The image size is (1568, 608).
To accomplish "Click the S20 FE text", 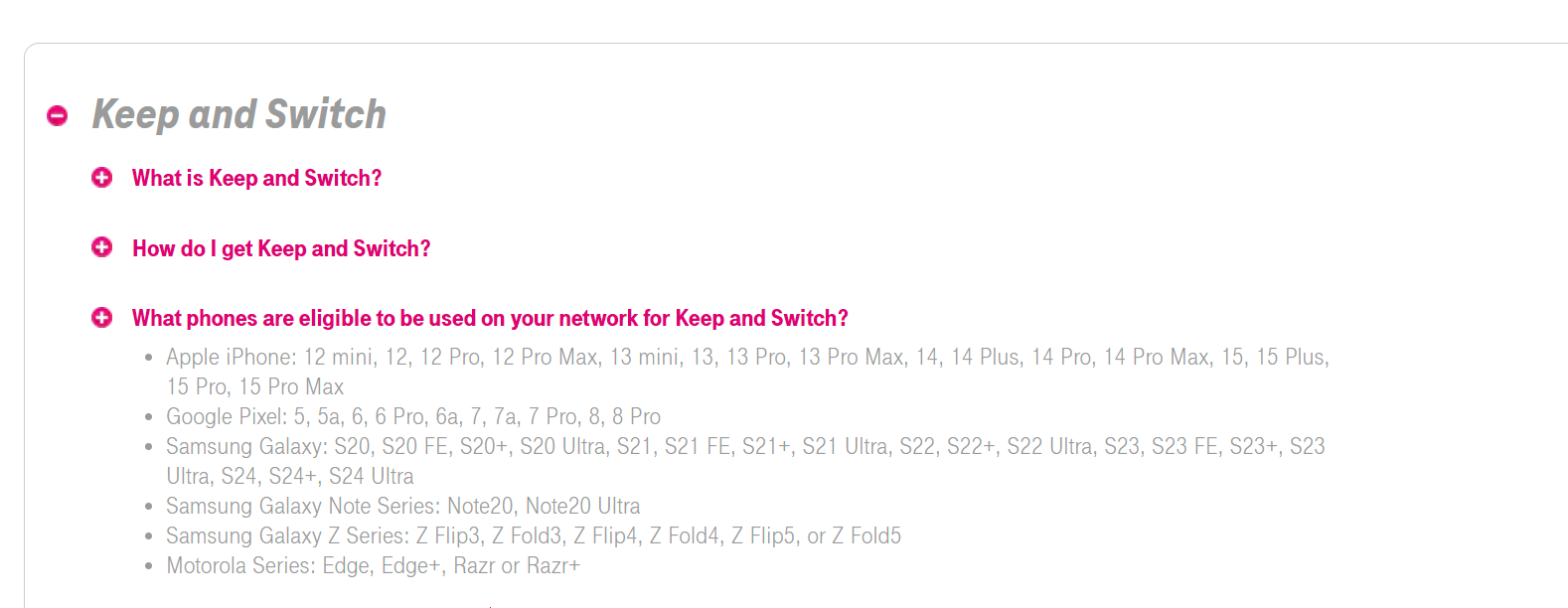I will click(415, 446).
